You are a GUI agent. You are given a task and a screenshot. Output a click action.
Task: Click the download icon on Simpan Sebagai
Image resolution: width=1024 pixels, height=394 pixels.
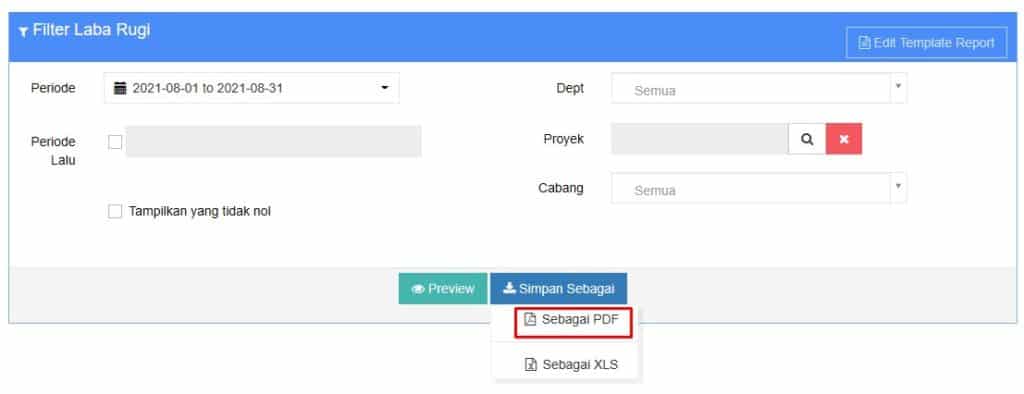pos(509,288)
